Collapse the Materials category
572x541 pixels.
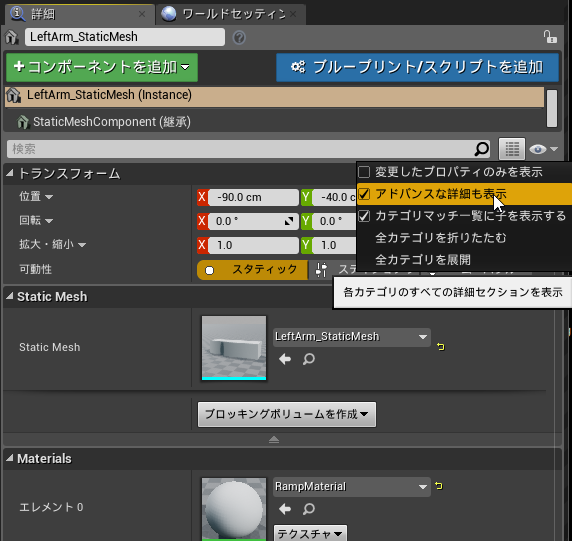click(x=10, y=458)
